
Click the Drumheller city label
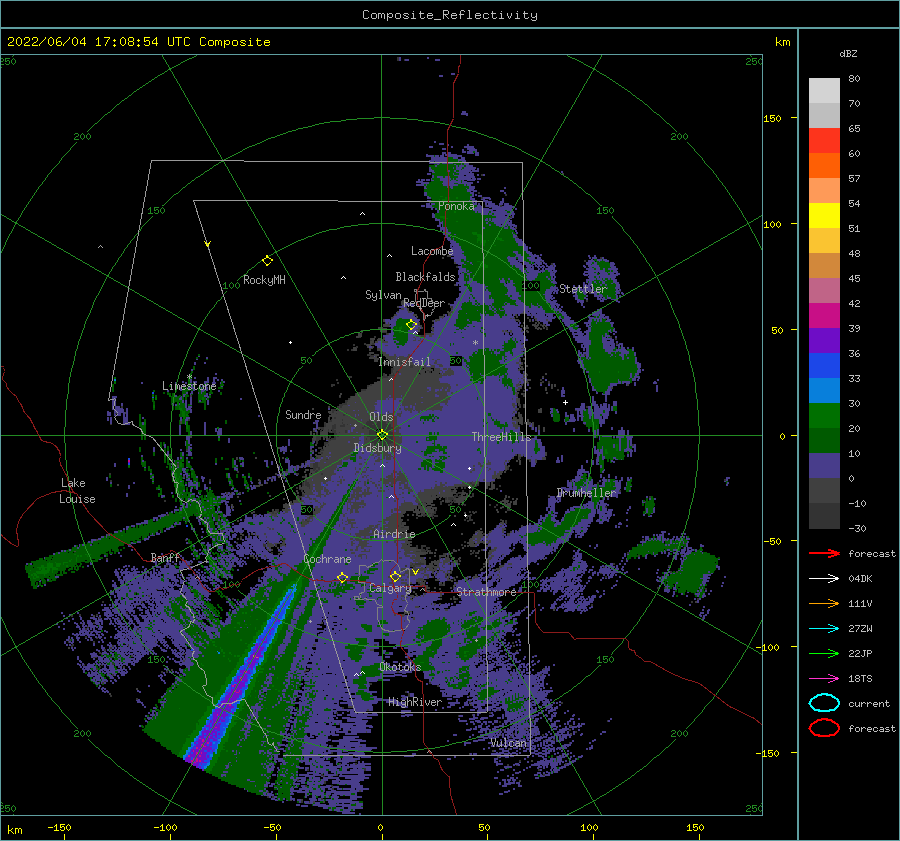(x=586, y=493)
